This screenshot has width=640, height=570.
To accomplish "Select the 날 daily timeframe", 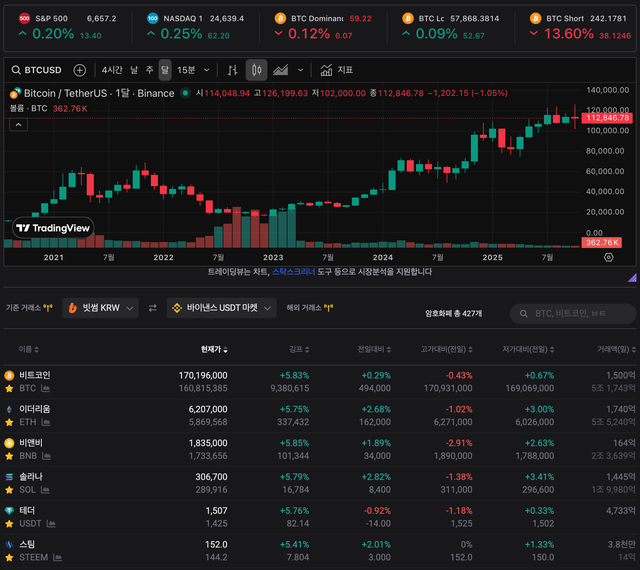I will (134, 70).
